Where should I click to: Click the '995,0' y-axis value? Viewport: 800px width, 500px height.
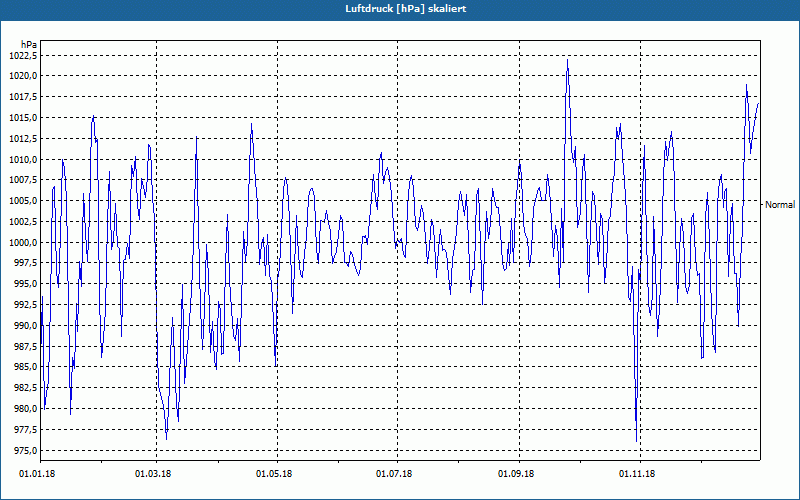pyautogui.click(x=25, y=284)
